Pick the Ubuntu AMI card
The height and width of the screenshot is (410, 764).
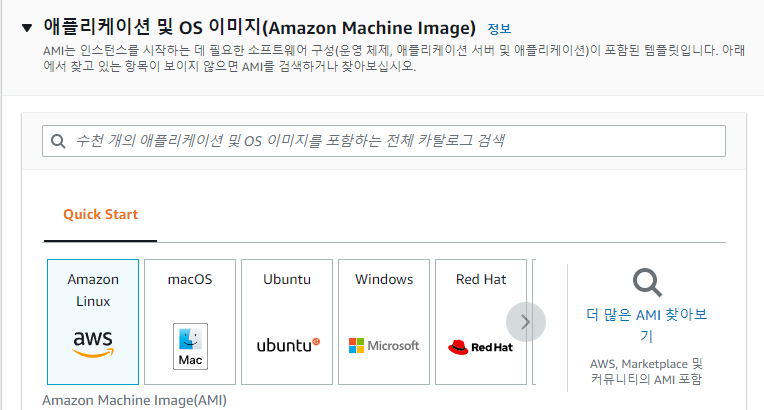coord(287,322)
